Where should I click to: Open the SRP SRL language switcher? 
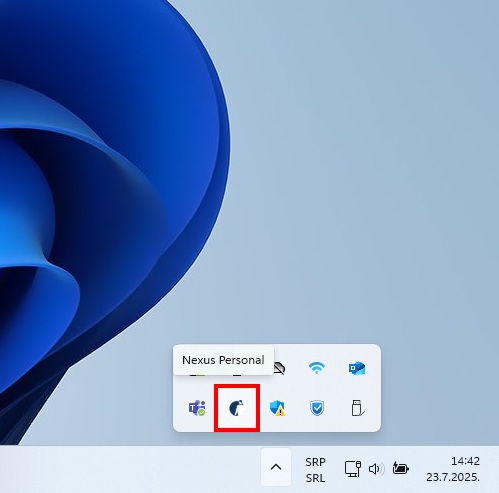[315, 470]
